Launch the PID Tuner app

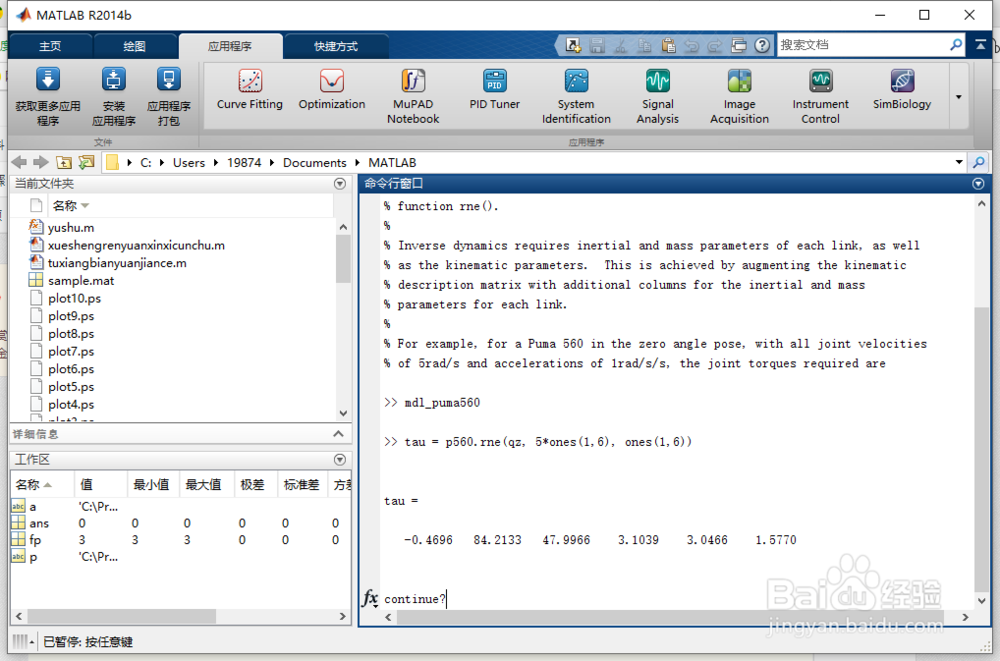(x=494, y=90)
